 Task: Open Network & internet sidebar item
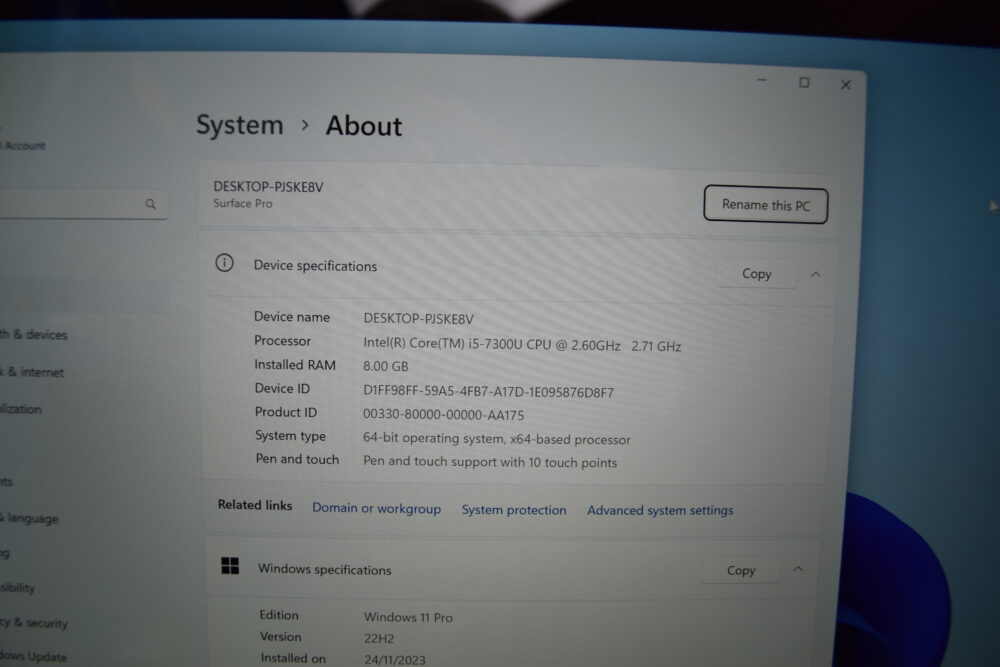coord(32,372)
